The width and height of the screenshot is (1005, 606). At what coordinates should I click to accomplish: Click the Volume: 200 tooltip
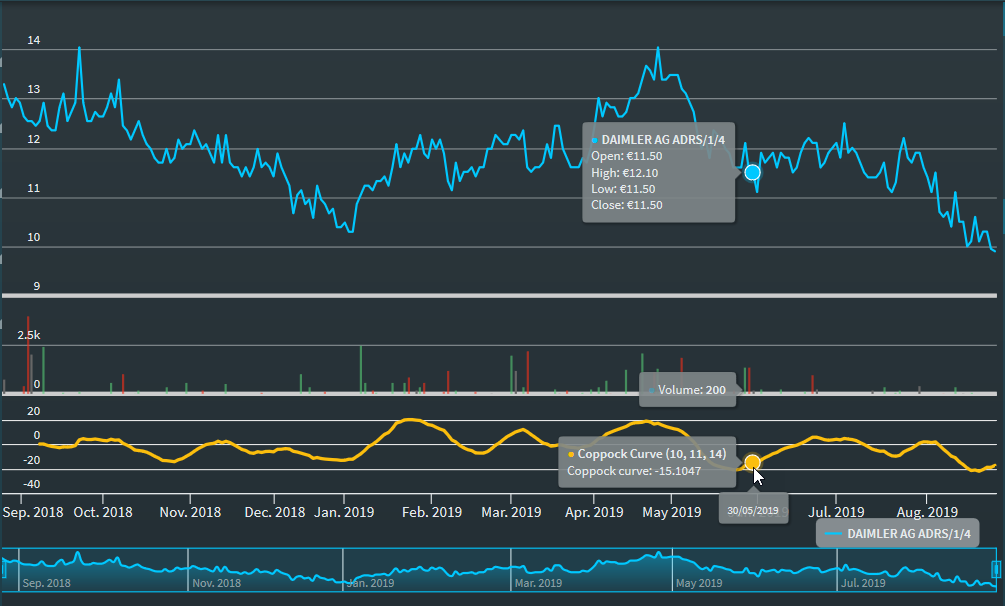pyautogui.click(x=687, y=389)
